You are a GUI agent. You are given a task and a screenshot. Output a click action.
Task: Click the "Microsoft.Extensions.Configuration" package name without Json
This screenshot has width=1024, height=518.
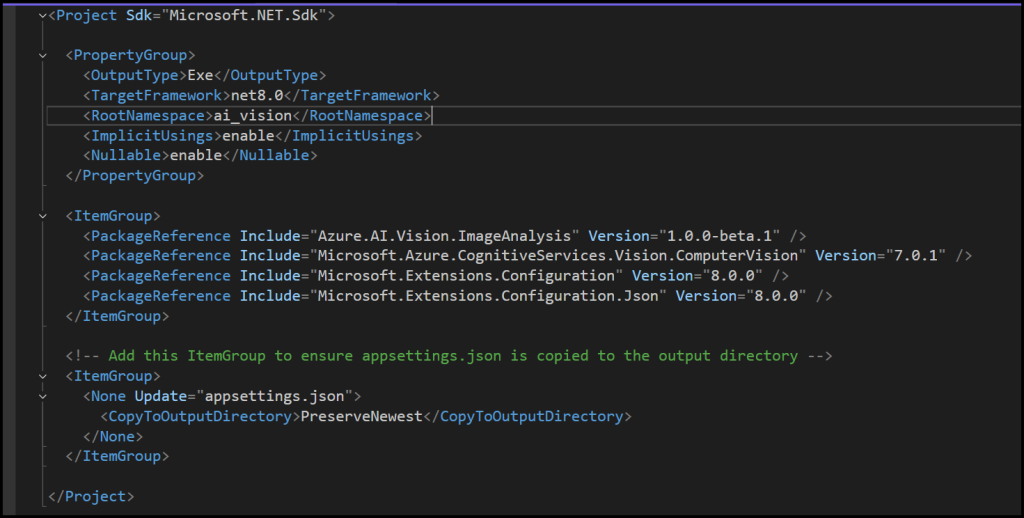pyautogui.click(x=466, y=276)
